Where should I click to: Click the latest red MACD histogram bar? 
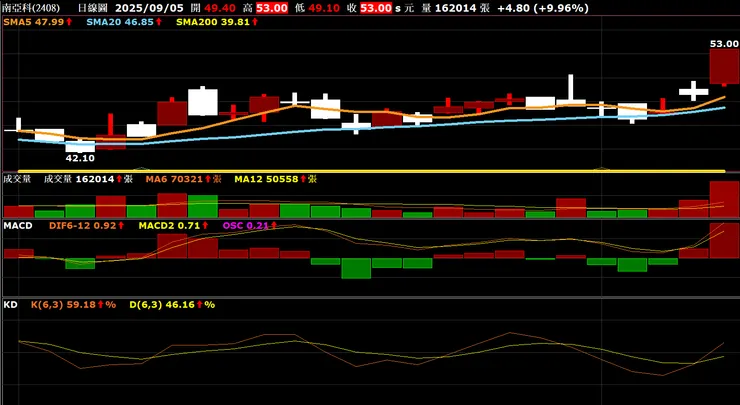724,240
